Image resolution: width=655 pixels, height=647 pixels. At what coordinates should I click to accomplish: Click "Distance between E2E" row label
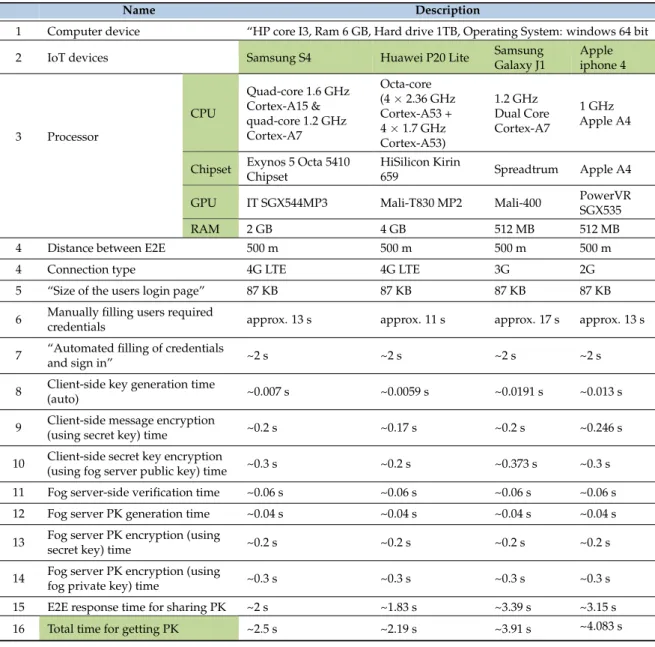point(106,248)
